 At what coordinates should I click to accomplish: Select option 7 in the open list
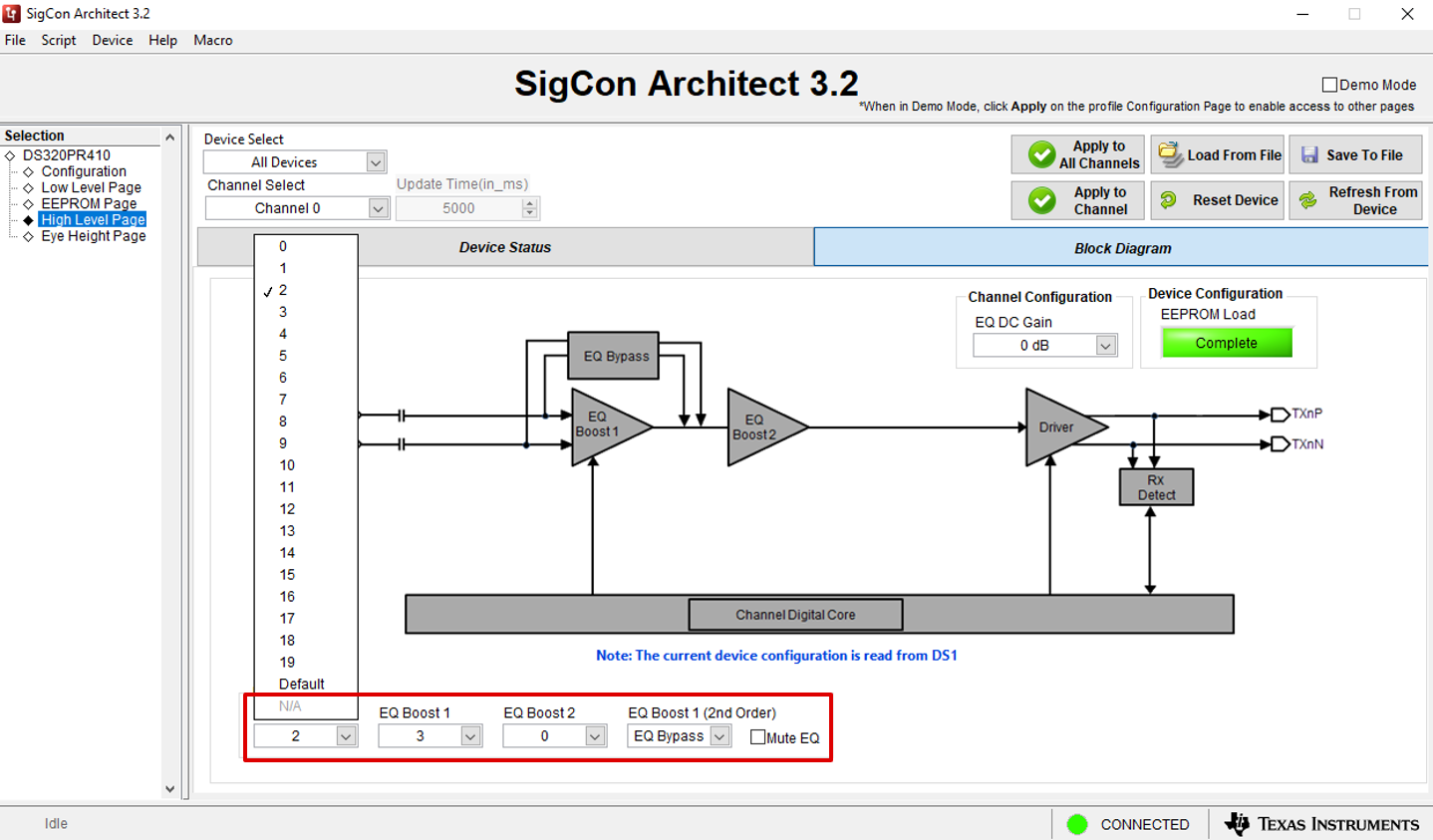pos(306,400)
